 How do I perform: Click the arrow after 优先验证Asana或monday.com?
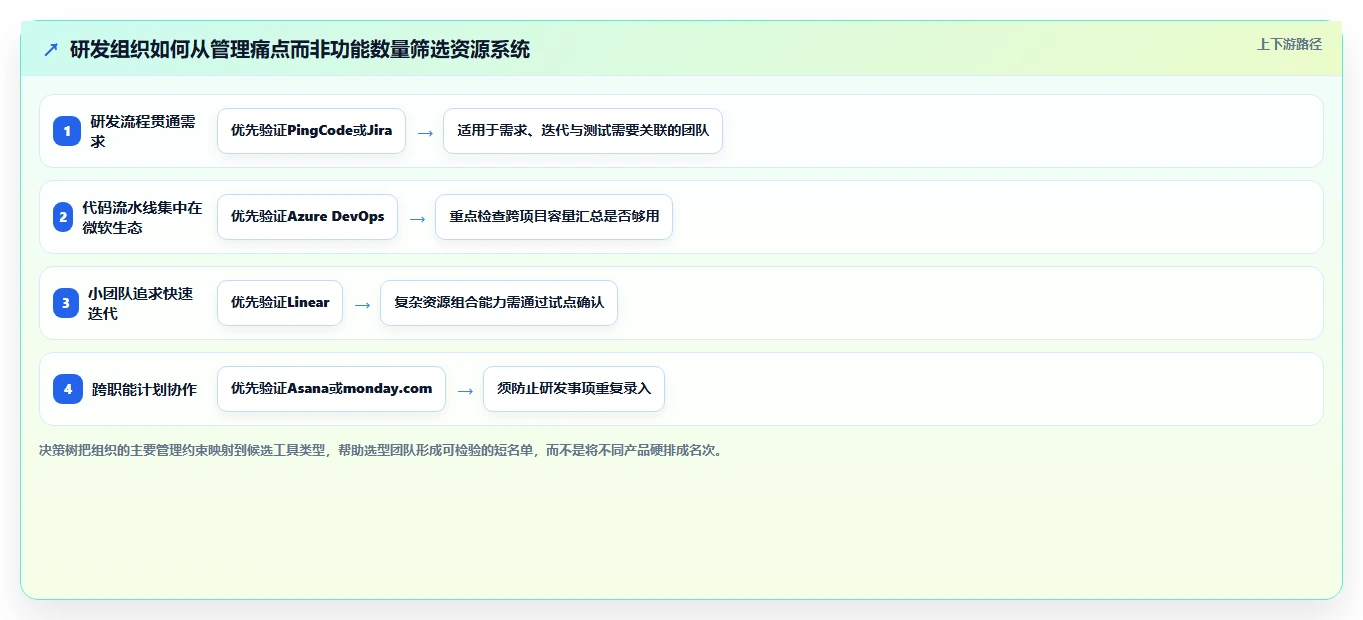click(x=465, y=390)
